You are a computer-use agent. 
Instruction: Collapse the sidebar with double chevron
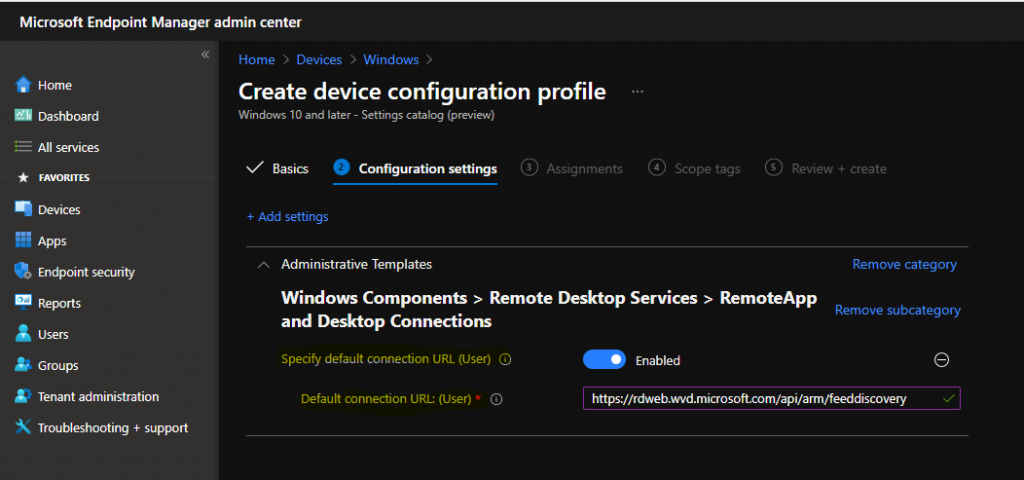(205, 55)
